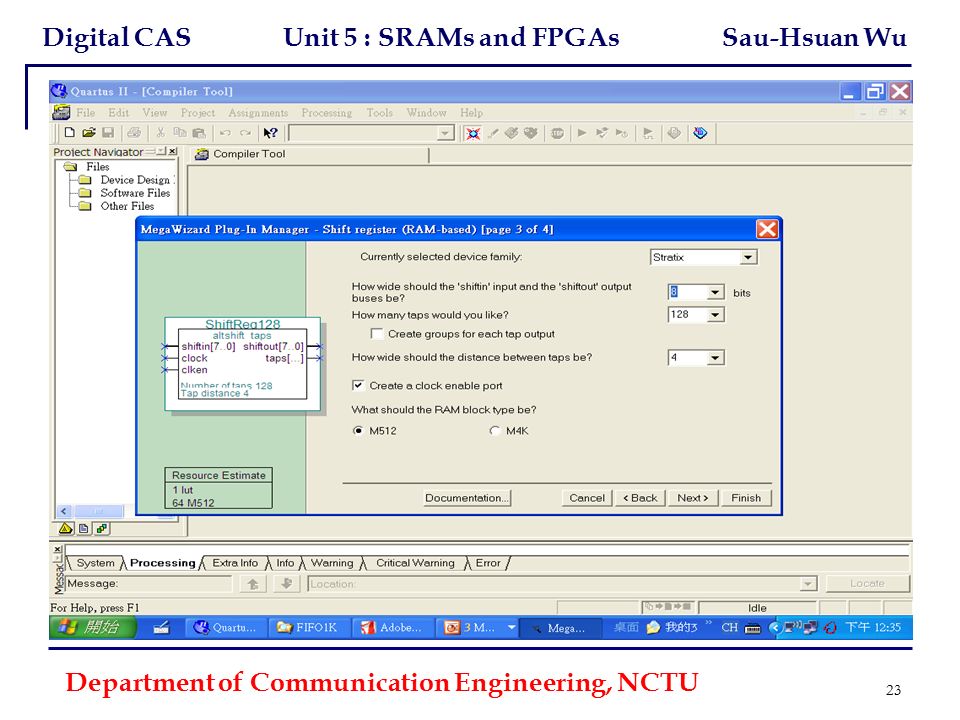Viewport: 960px width, 720px height.
Task: Open the message Location dropdown
Action: [x=808, y=584]
